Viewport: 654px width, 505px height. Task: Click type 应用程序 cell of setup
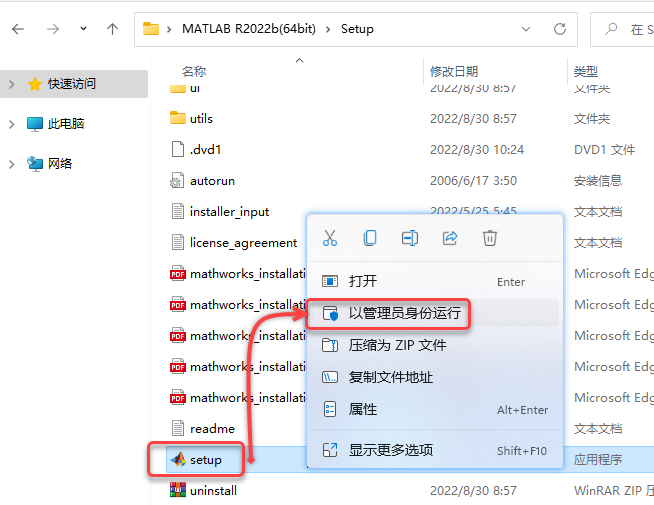coord(598,460)
